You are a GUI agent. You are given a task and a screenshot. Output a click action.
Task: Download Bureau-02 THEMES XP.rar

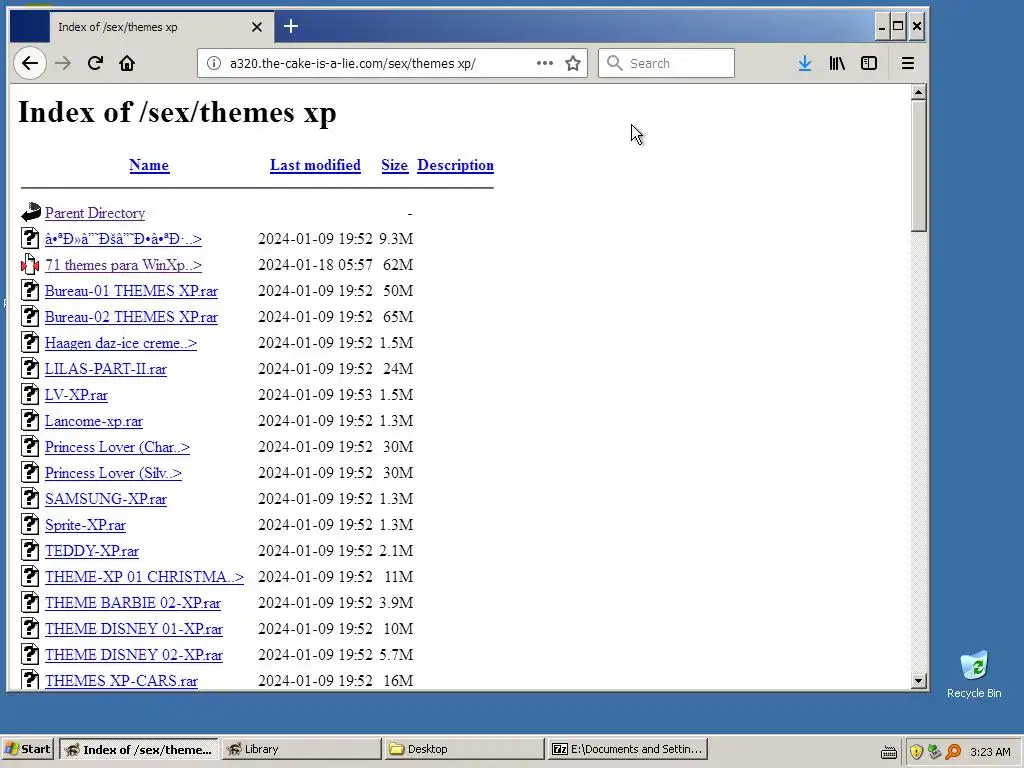(x=131, y=317)
